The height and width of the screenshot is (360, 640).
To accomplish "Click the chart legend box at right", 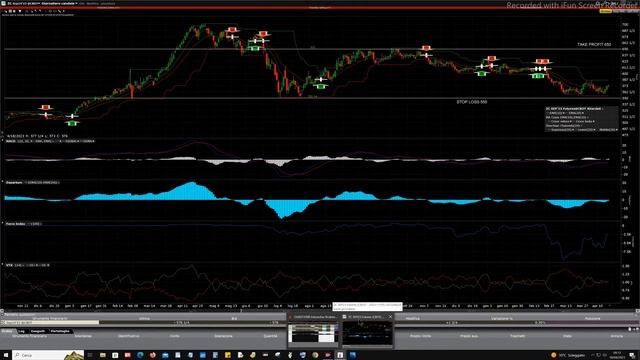I will (x=581, y=119).
